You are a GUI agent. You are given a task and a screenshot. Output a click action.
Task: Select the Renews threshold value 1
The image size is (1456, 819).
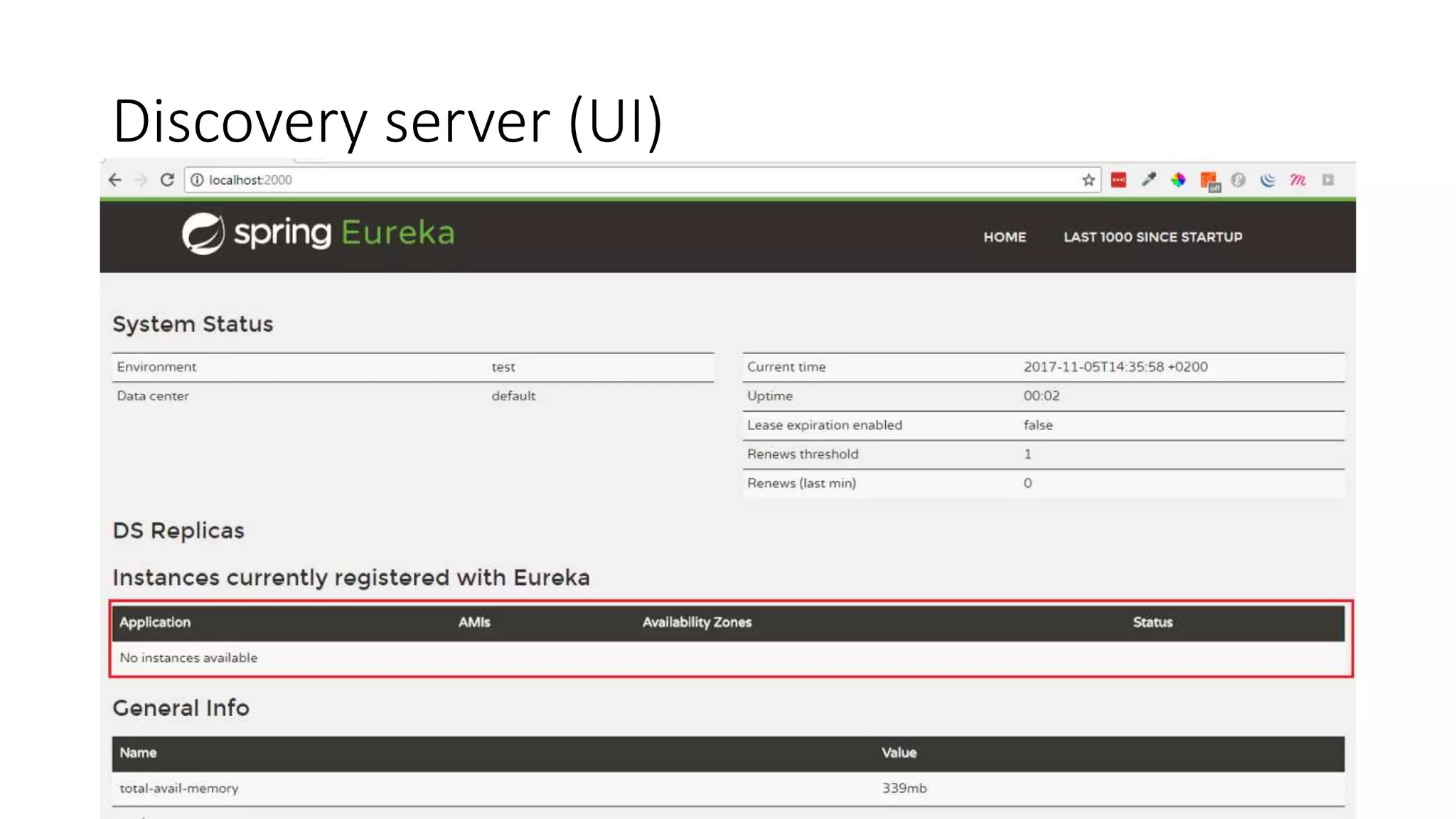[x=1027, y=454]
